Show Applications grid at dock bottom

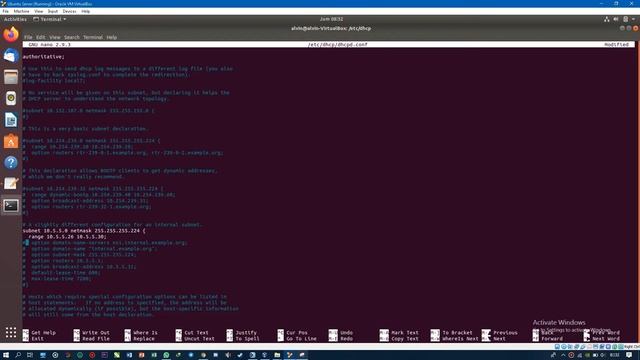(11, 333)
